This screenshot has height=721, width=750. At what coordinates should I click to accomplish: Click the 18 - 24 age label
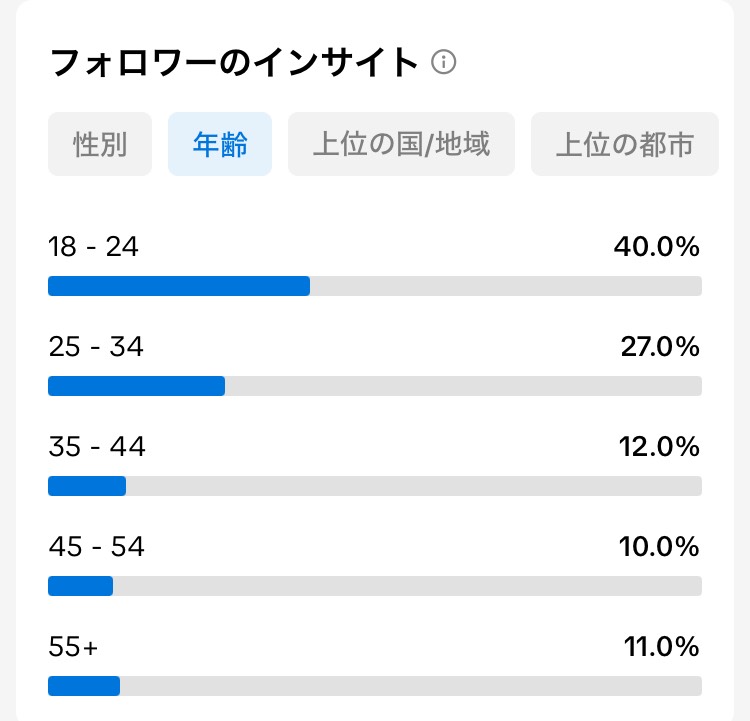tap(93, 247)
